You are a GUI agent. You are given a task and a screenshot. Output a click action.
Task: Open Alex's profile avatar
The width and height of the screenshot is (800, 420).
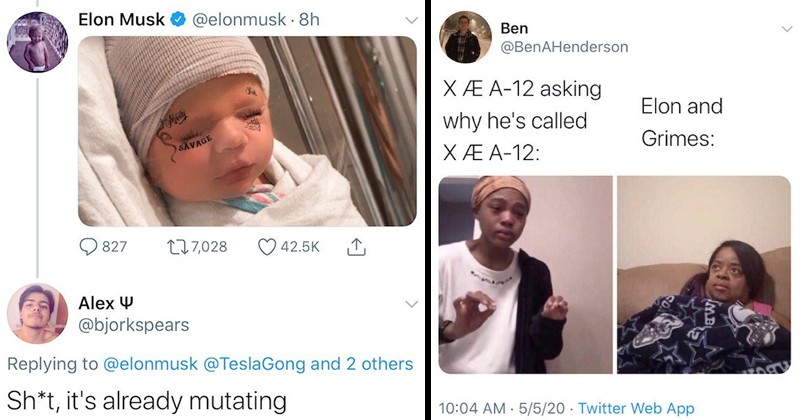pos(37,314)
